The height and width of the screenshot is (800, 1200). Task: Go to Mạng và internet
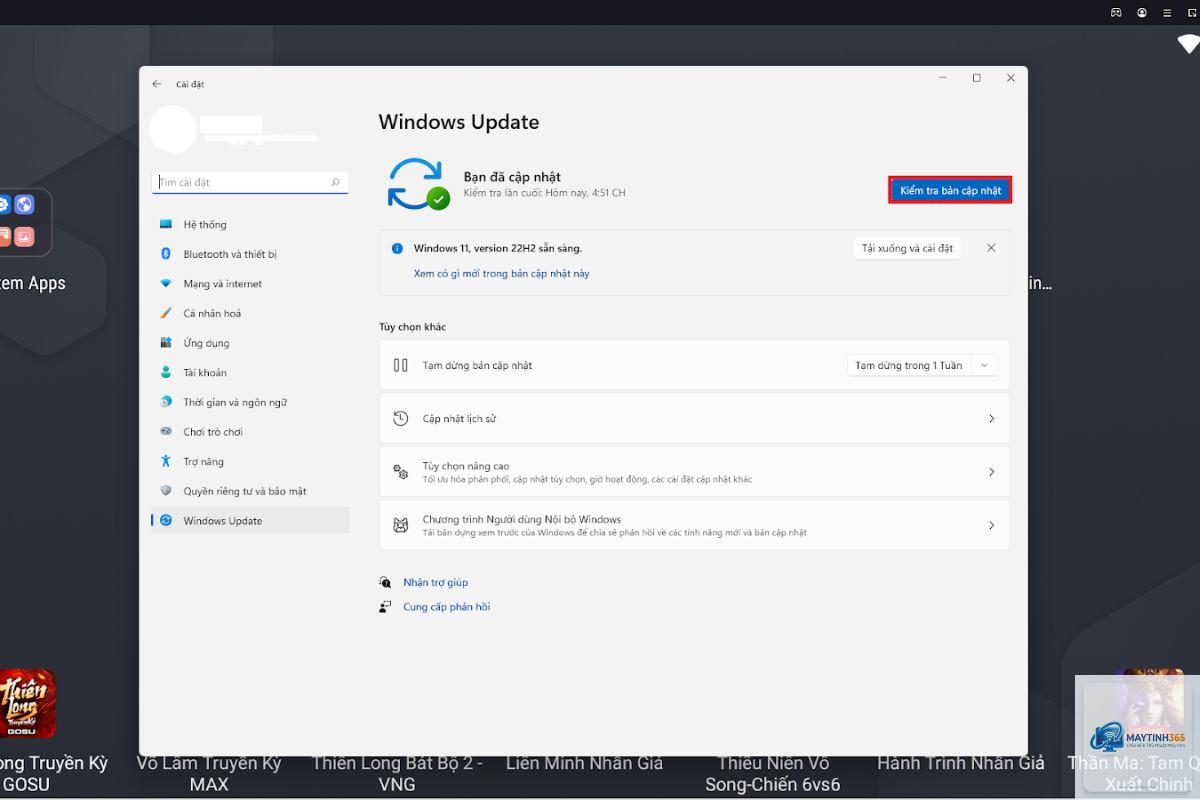(250, 284)
